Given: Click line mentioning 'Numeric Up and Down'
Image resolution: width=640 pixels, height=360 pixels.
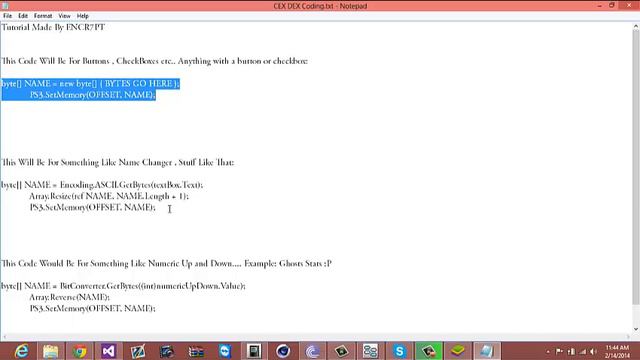Looking at the screenshot, I should coord(167,264).
